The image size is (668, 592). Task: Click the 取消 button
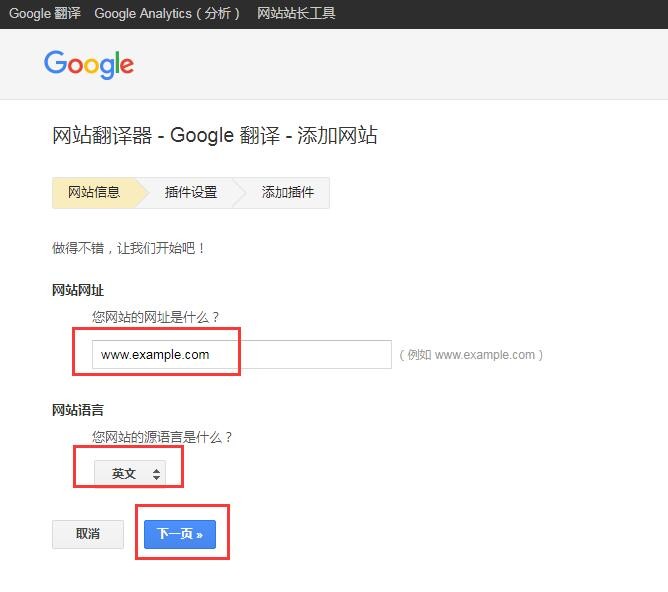click(88, 534)
